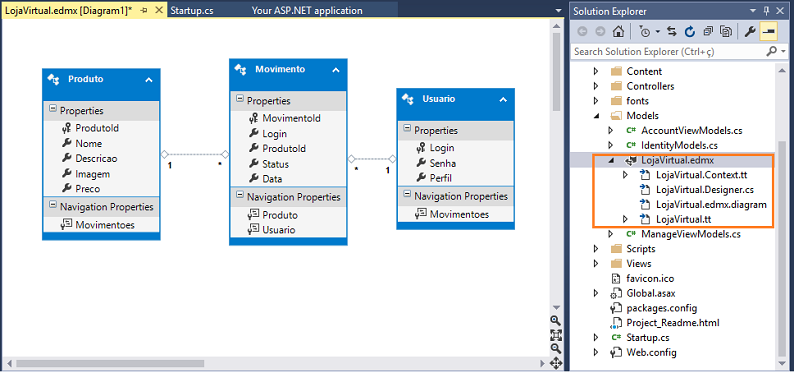Click the Refresh icon in Solution Explorer toolbar
The width and height of the screenshot is (794, 373).
[x=690, y=32]
